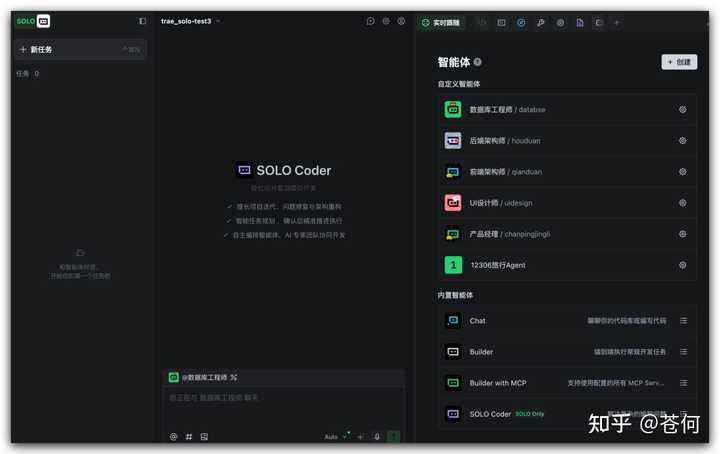720x454 pixels.
Task: Click the 创建 button to create agent
Action: tap(679, 62)
